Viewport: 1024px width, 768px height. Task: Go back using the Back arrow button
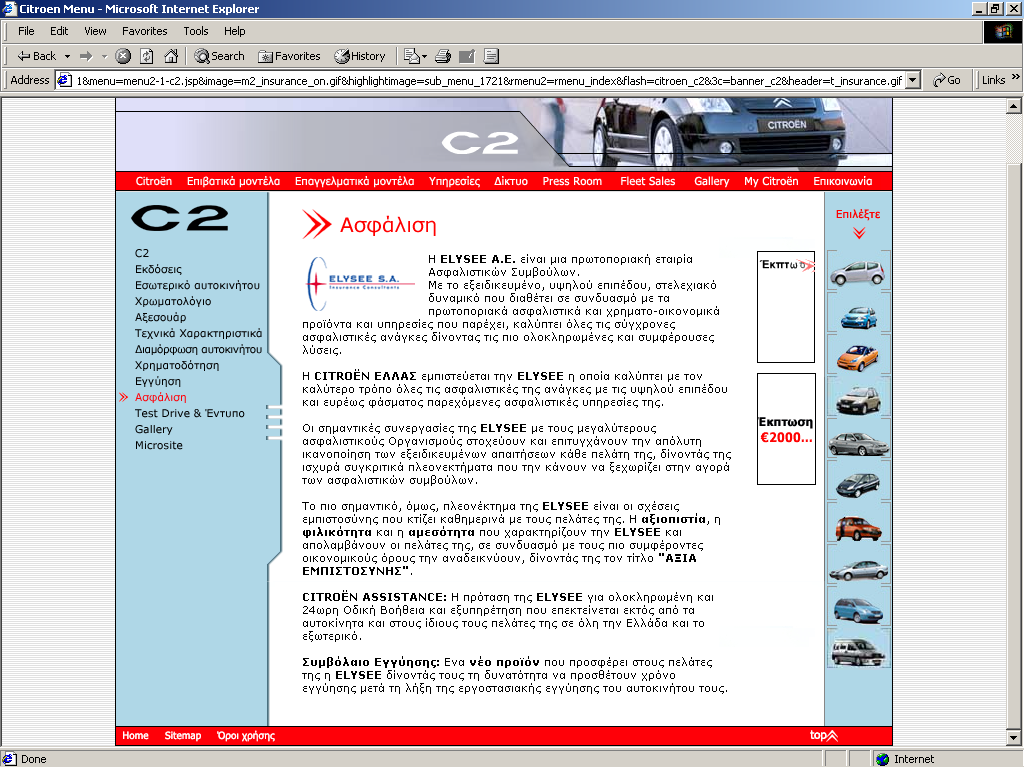coord(37,56)
